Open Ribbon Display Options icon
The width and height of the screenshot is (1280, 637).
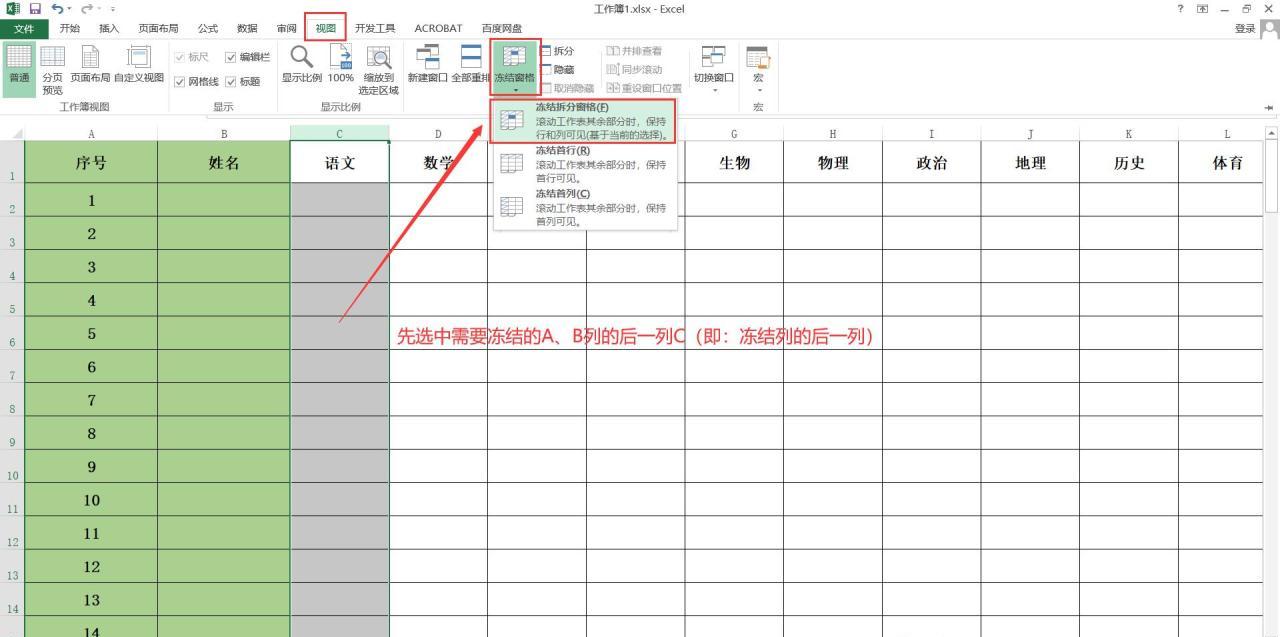(x=1202, y=9)
